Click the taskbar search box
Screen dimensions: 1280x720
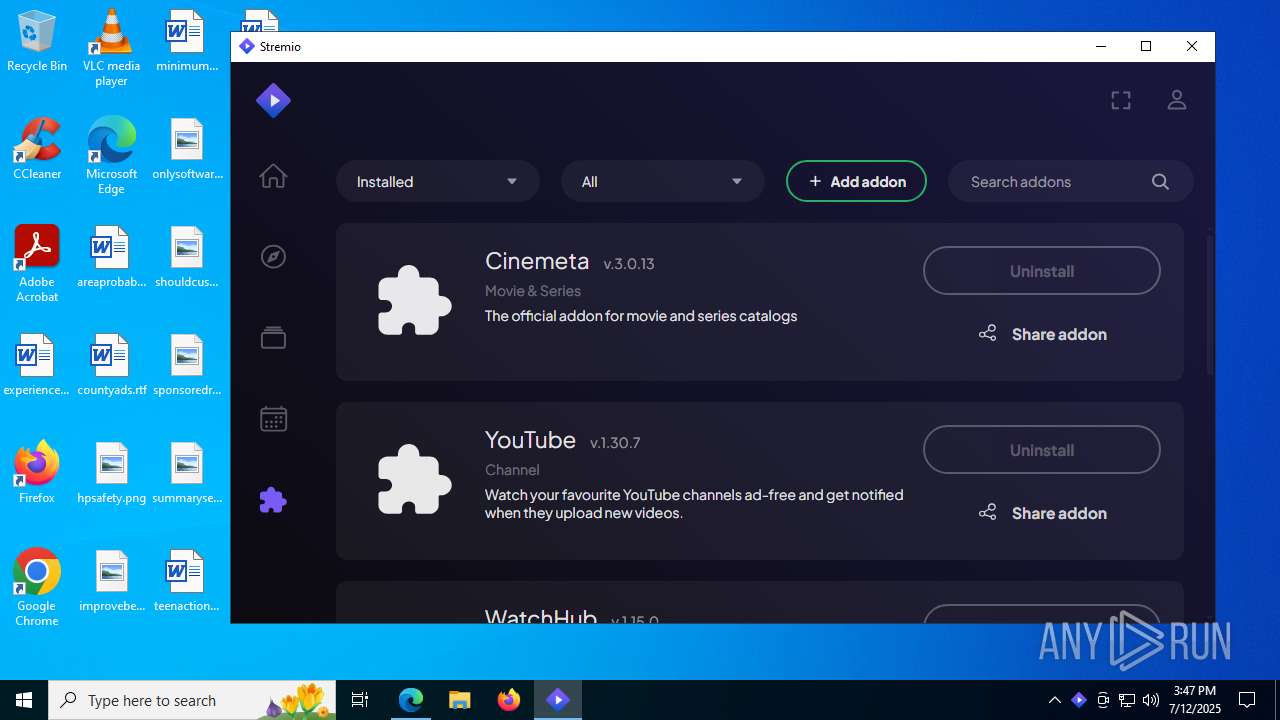tap(193, 700)
